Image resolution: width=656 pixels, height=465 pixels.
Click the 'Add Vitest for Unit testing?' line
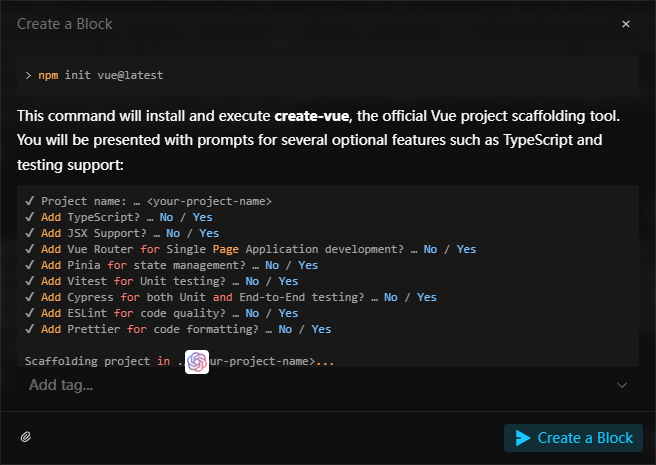coord(161,281)
